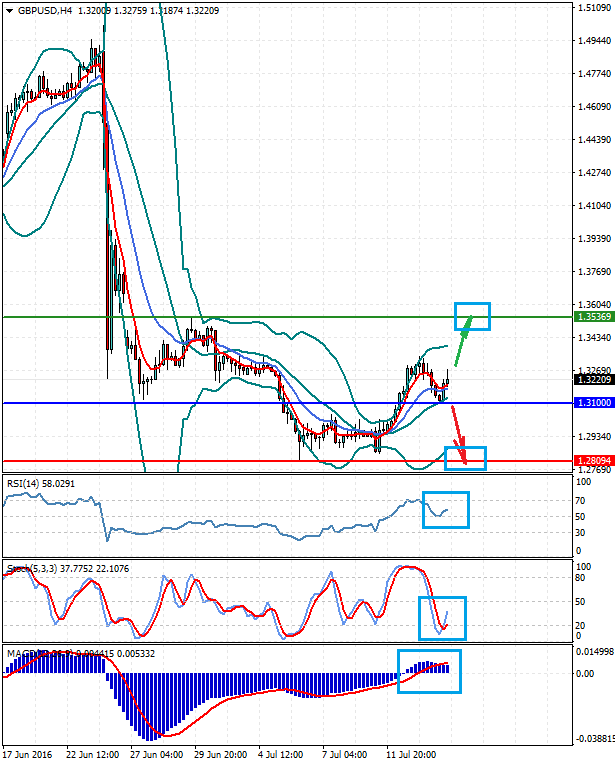Image resolution: width=615 pixels, height=766 pixels.
Task: Click the highlighted box in Stochastic panel
Action: (442, 618)
